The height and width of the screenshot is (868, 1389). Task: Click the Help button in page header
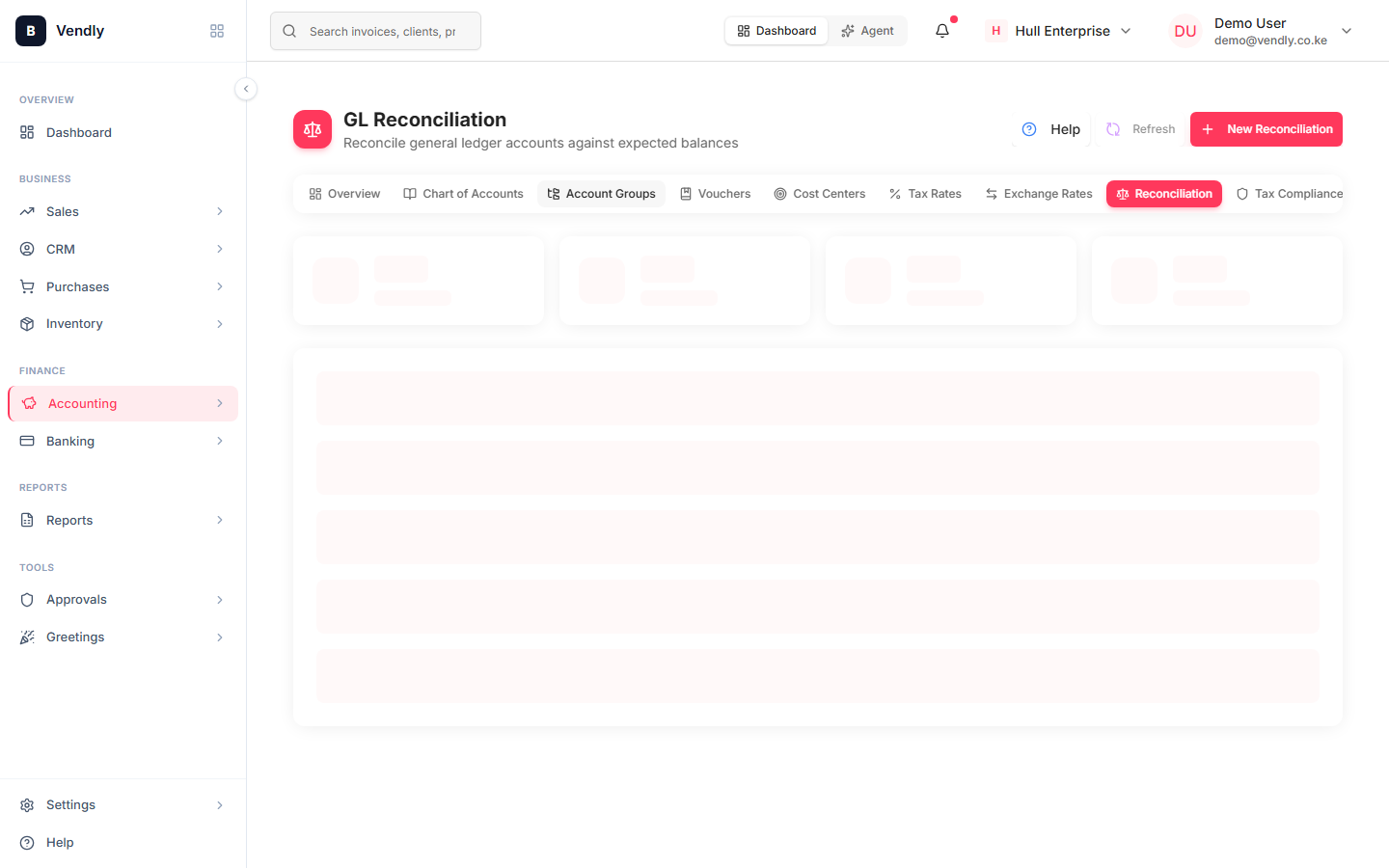(x=1051, y=129)
